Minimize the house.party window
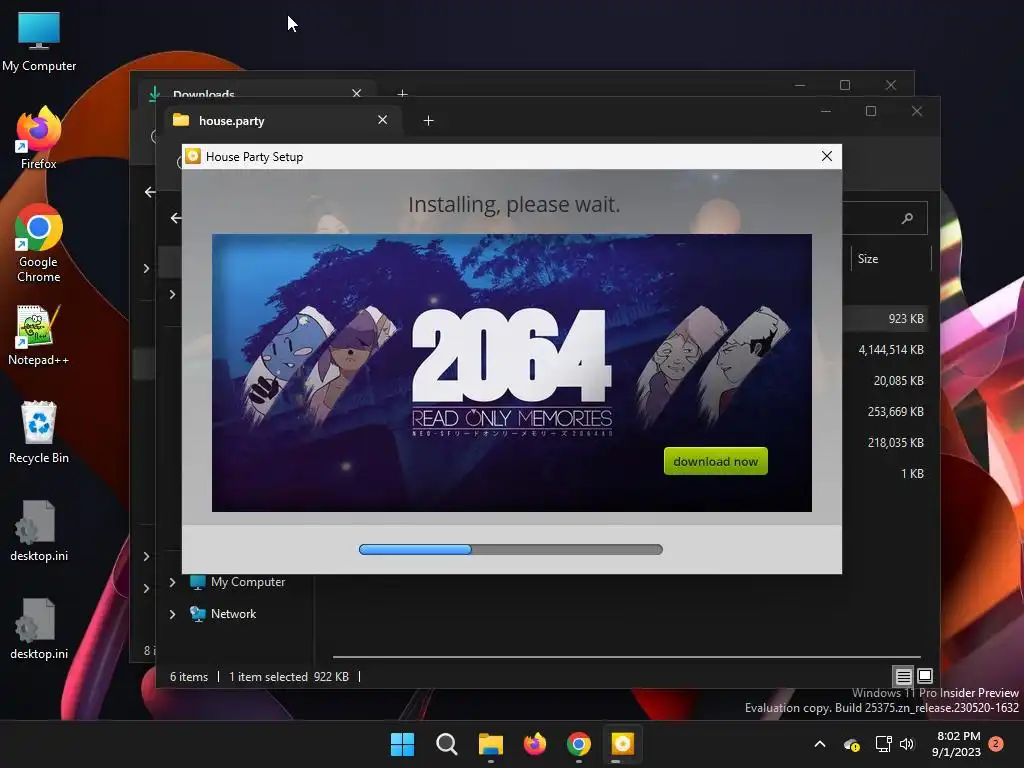Image resolution: width=1024 pixels, height=768 pixels. pos(825,112)
